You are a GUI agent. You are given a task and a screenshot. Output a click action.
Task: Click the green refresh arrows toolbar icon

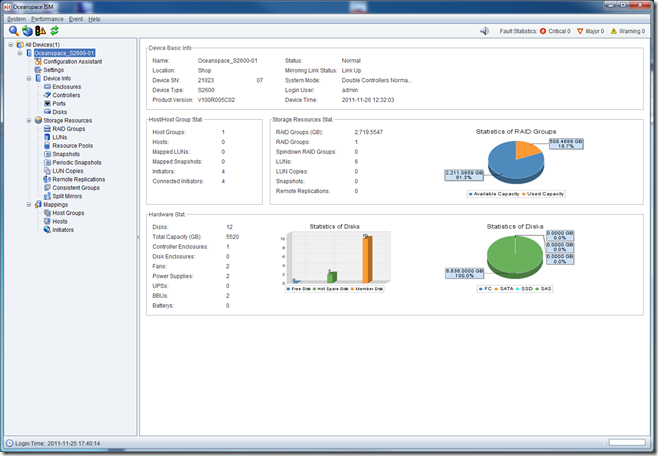click(52, 32)
